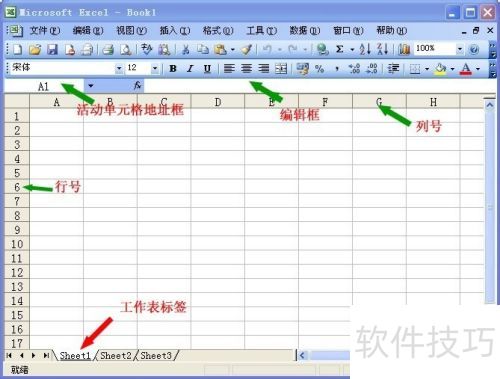
Task: Align text left
Action: coord(229,69)
